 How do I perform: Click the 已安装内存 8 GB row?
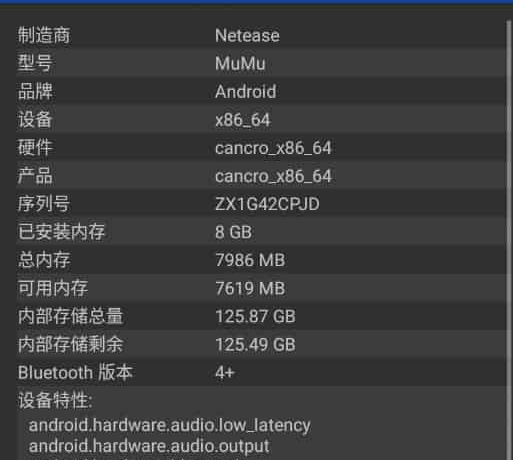click(x=261, y=232)
